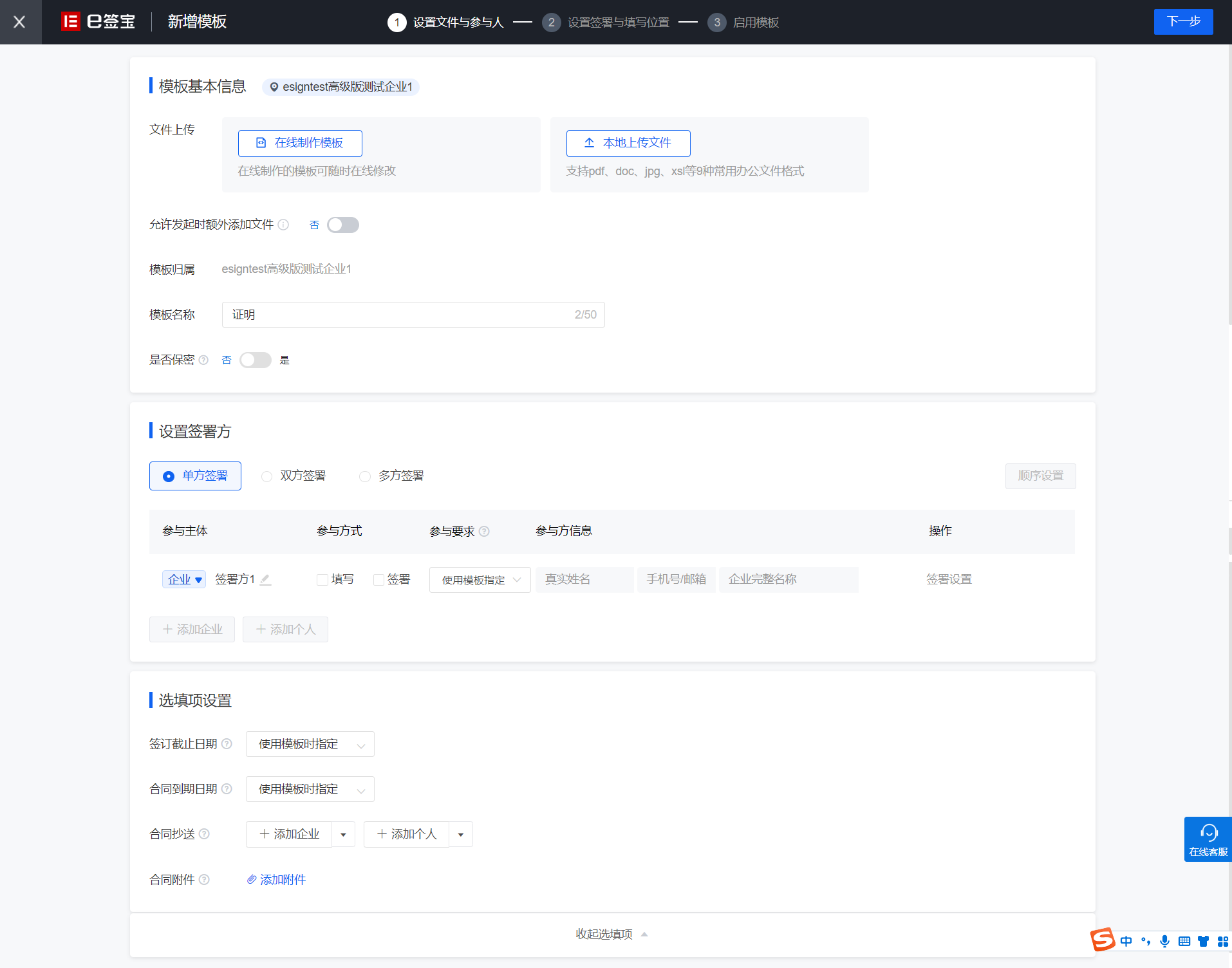Viewport: 1232px width, 968px height.
Task: Click 添加个人 under signing parties
Action: pyautogui.click(x=285, y=629)
